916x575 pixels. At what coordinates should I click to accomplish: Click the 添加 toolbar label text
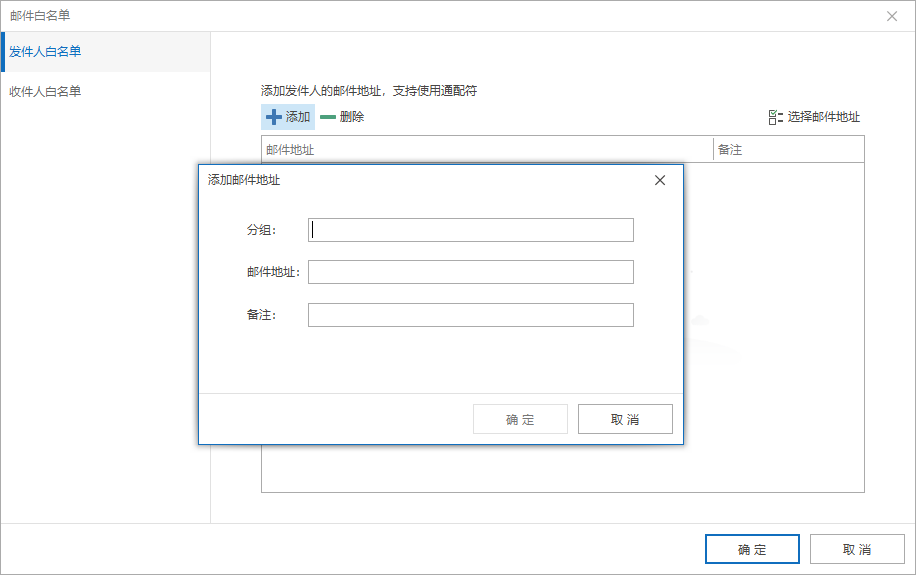click(298, 117)
